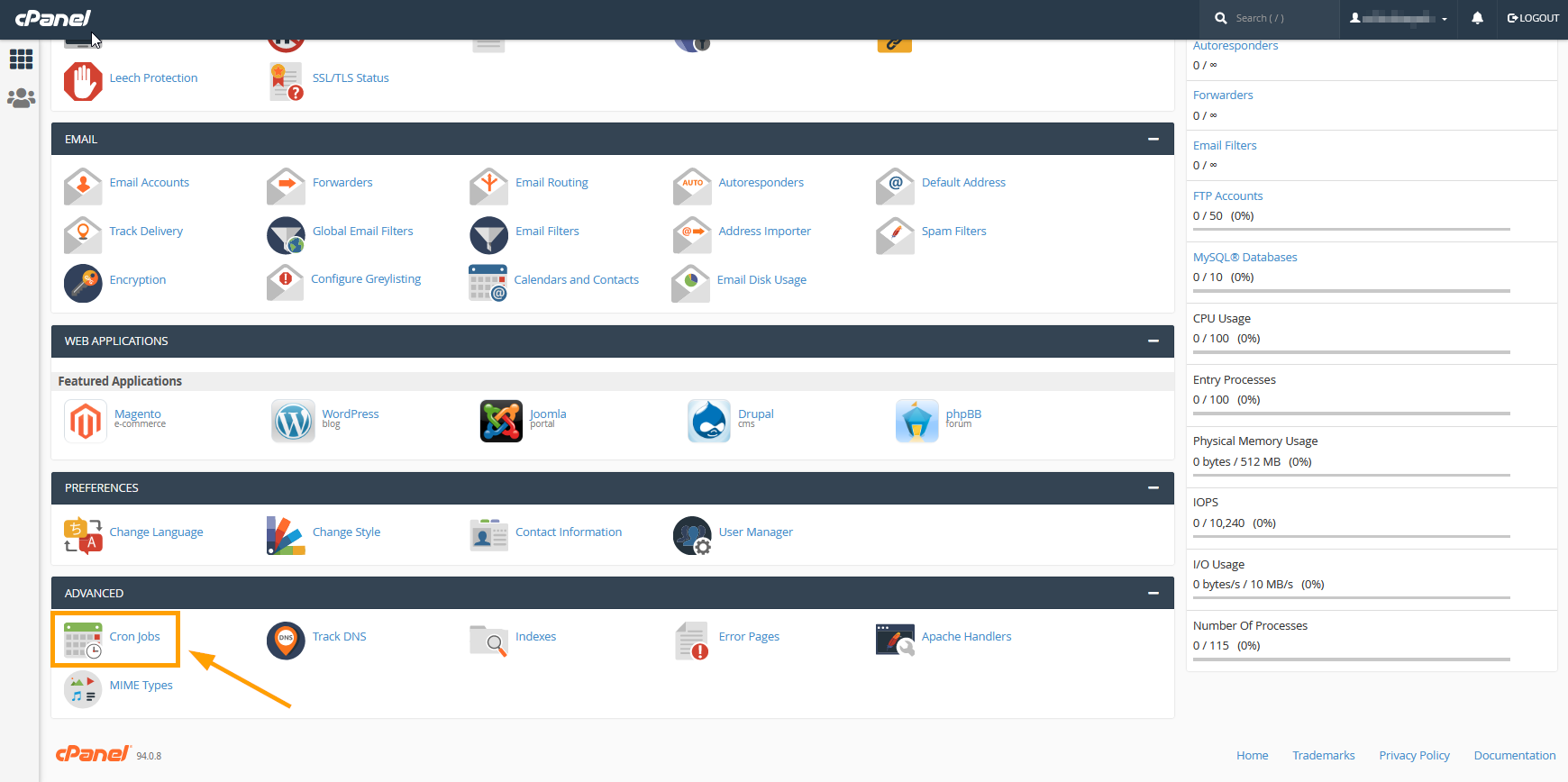Open the MySQL Databases statistics link
The height and width of the screenshot is (782, 1568).
click(x=1245, y=257)
